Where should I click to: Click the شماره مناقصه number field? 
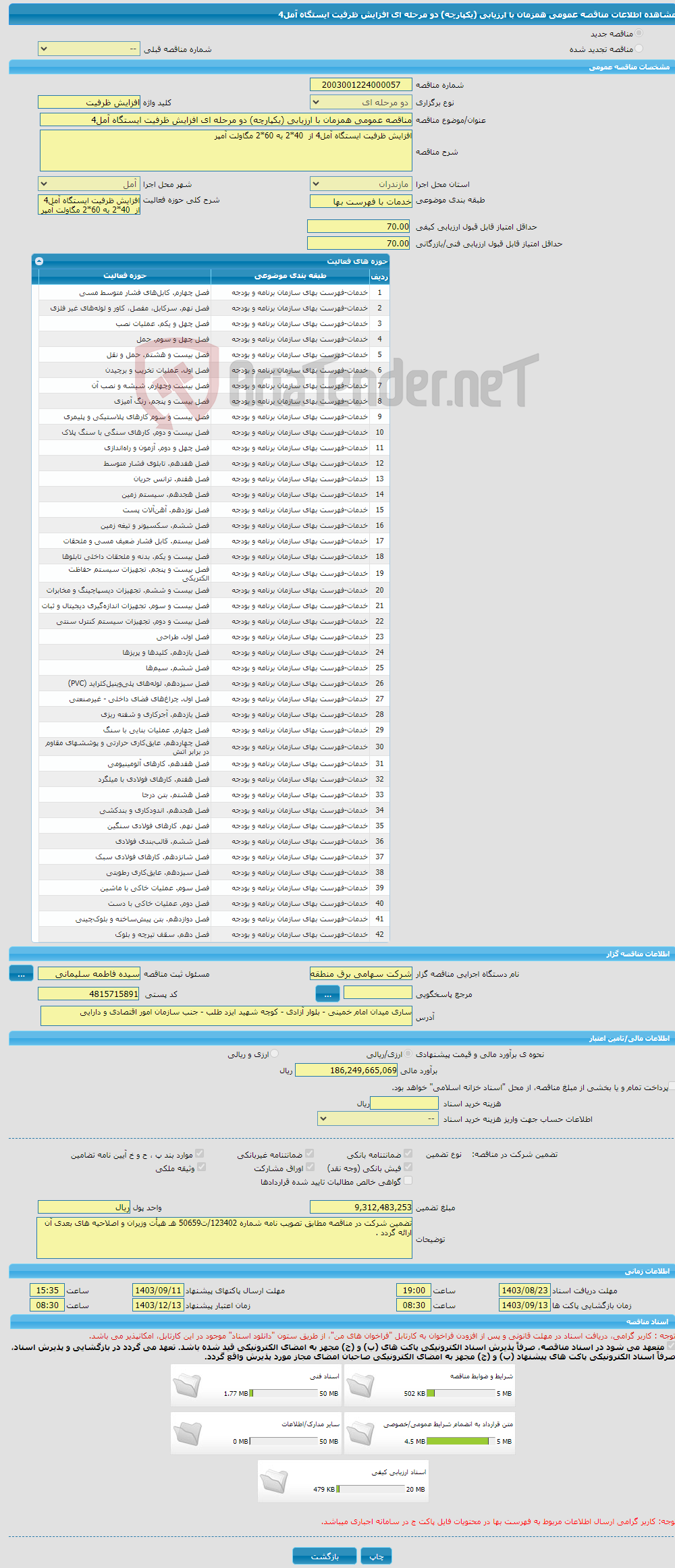point(361,84)
